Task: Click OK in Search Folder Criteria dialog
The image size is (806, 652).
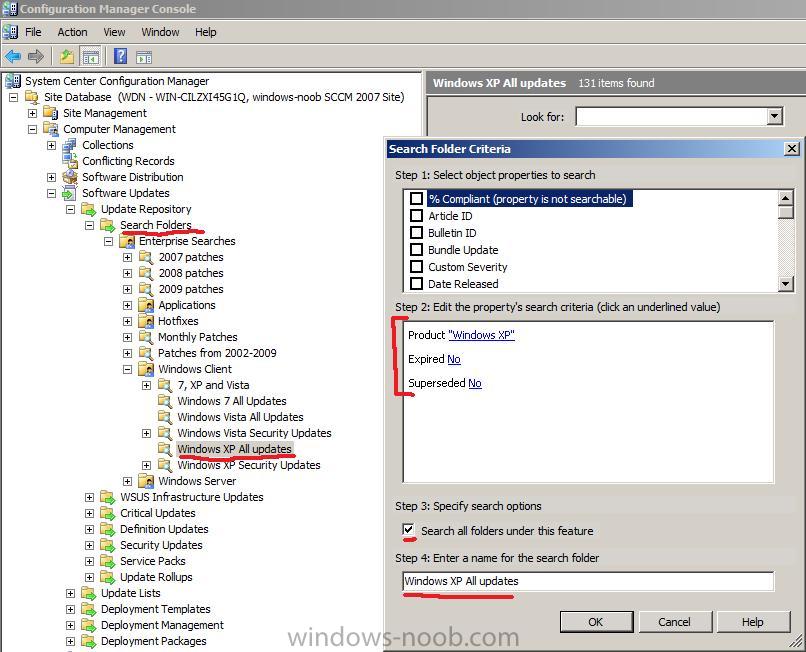Action: click(x=596, y=622)
